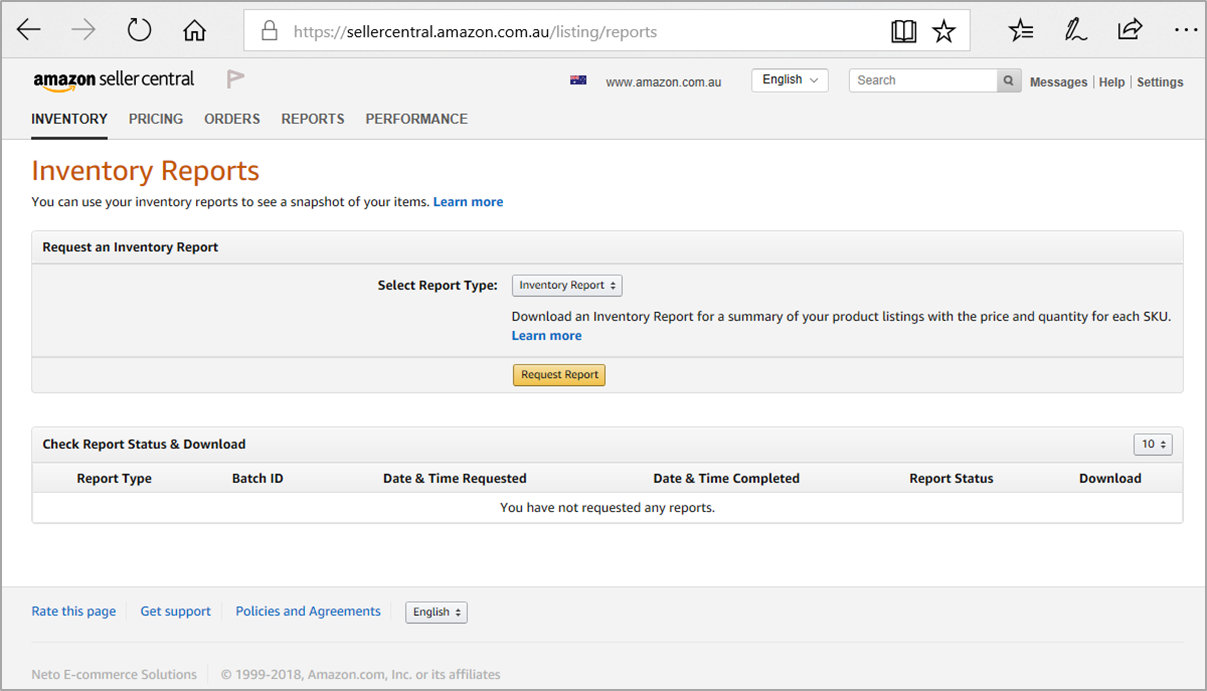Click the browser forward arrow
1207x691 pixels.
coord(84,30)
